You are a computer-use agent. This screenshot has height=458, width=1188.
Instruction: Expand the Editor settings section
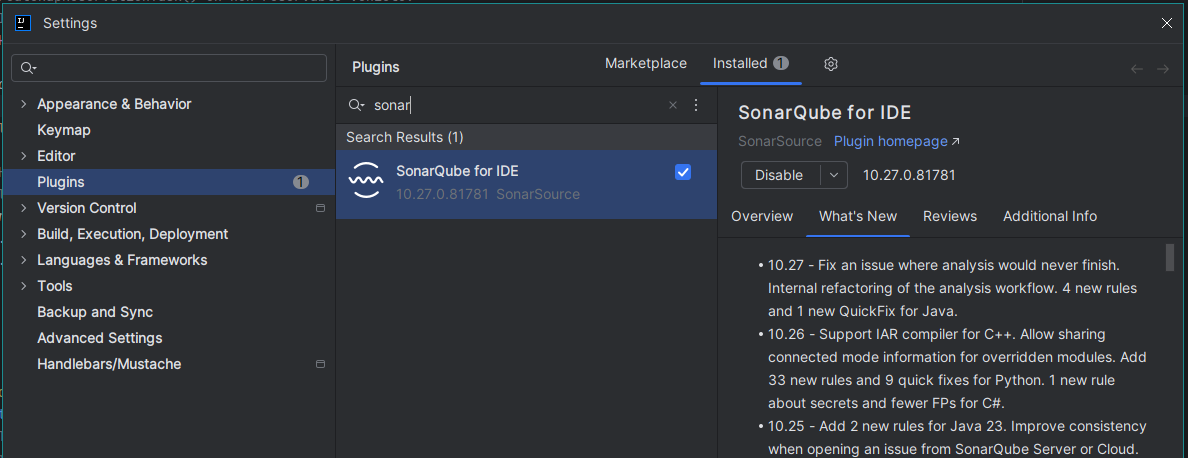(24, 156)
